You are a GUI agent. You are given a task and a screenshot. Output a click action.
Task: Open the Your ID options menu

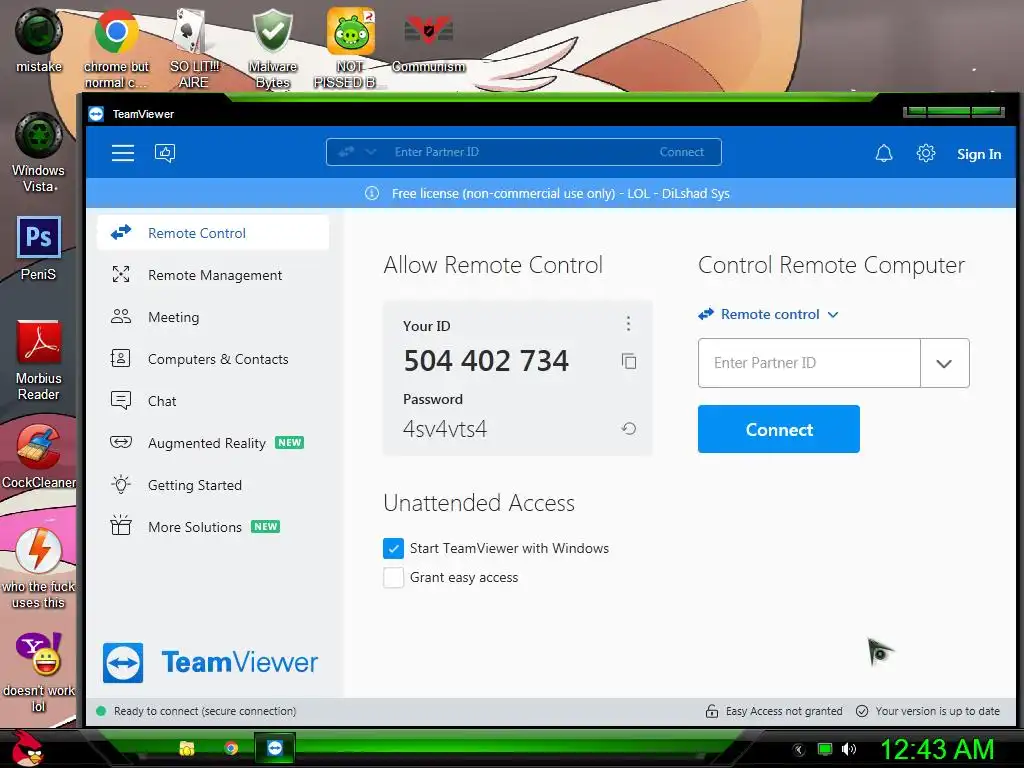coord(628,323)
